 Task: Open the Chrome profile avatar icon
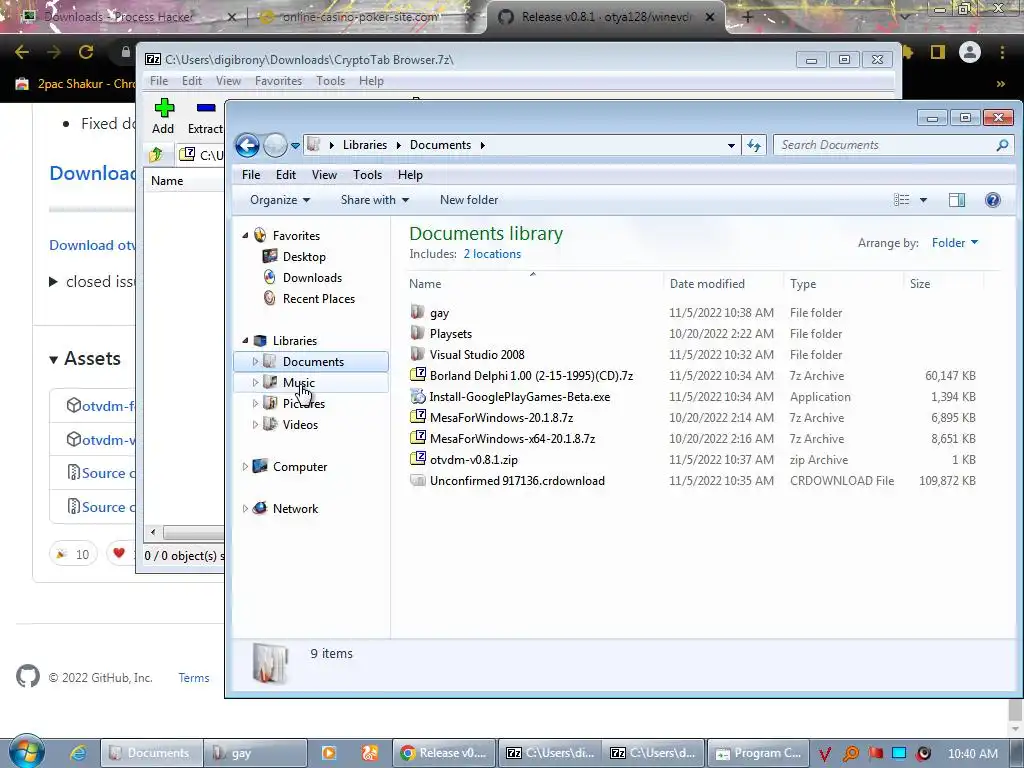(x=970, y=52)
